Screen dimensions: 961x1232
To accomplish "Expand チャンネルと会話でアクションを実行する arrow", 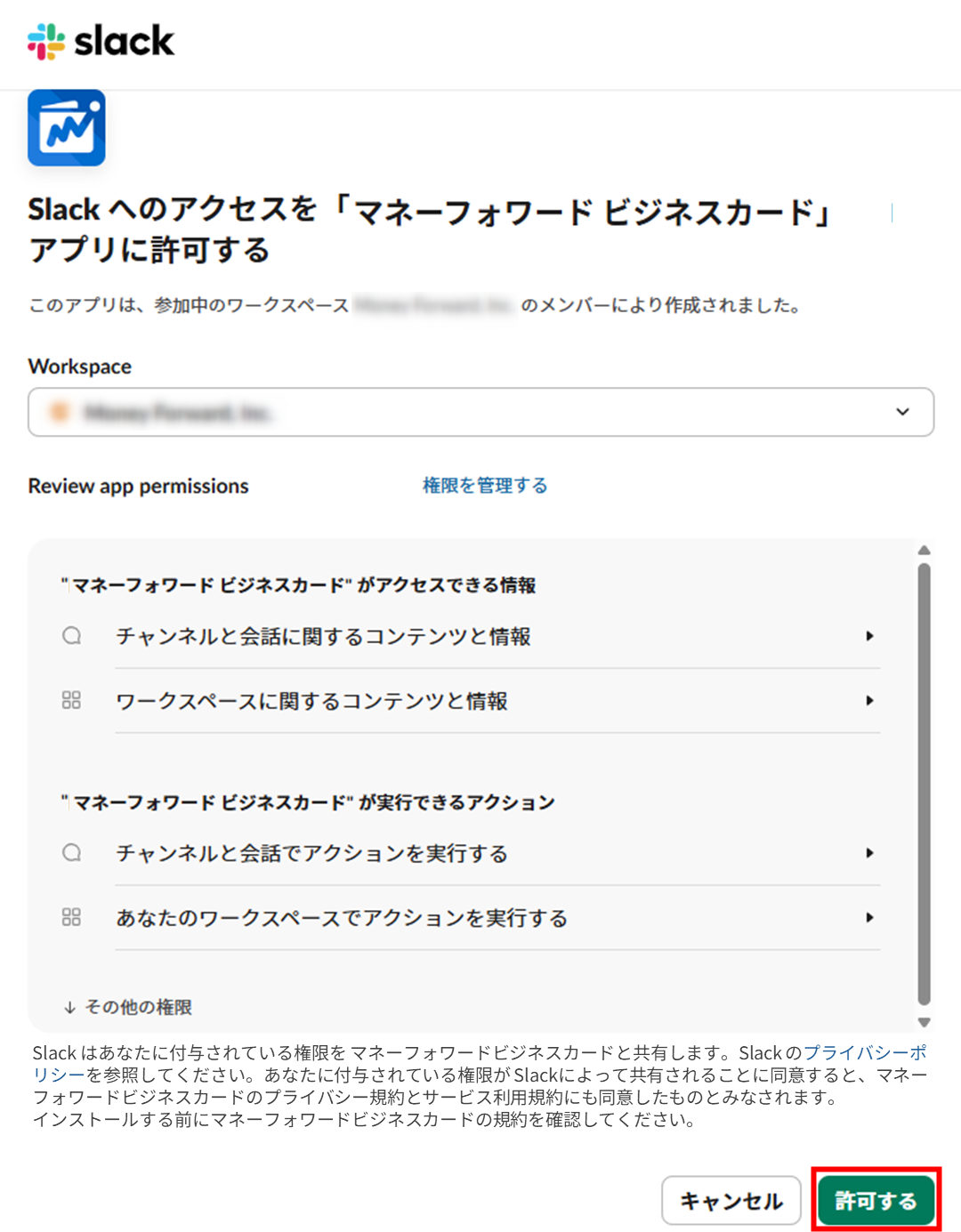I will click(x=869, y=853).
